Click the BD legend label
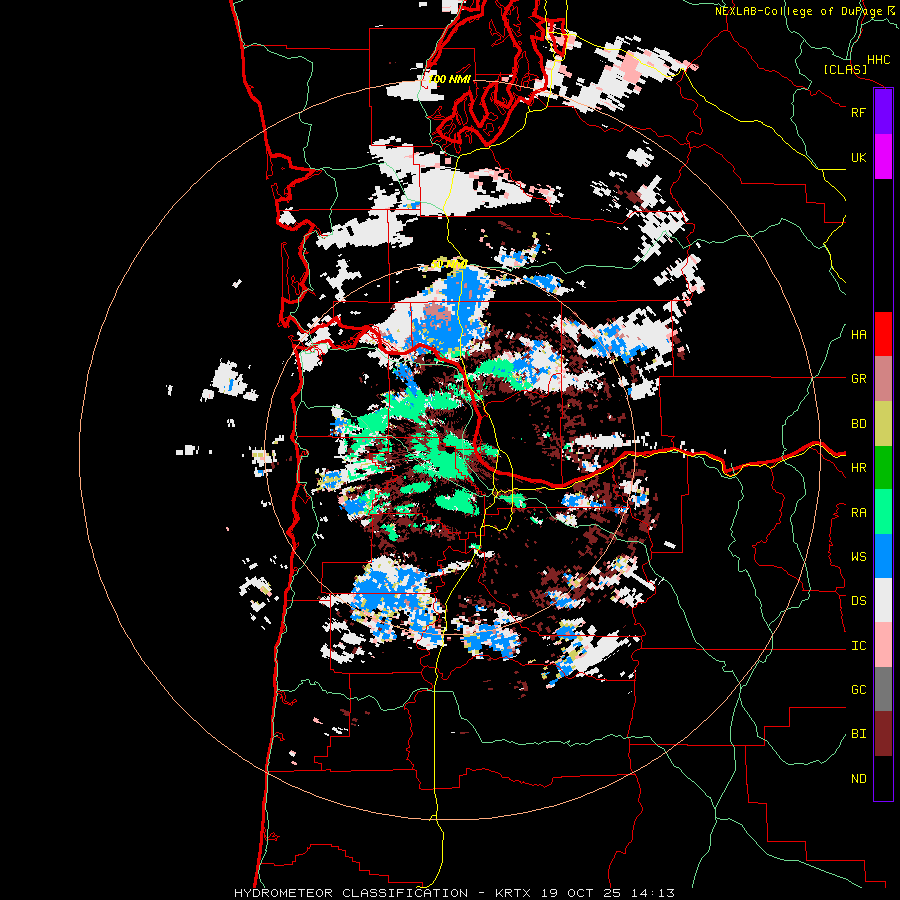 point(858,424)
